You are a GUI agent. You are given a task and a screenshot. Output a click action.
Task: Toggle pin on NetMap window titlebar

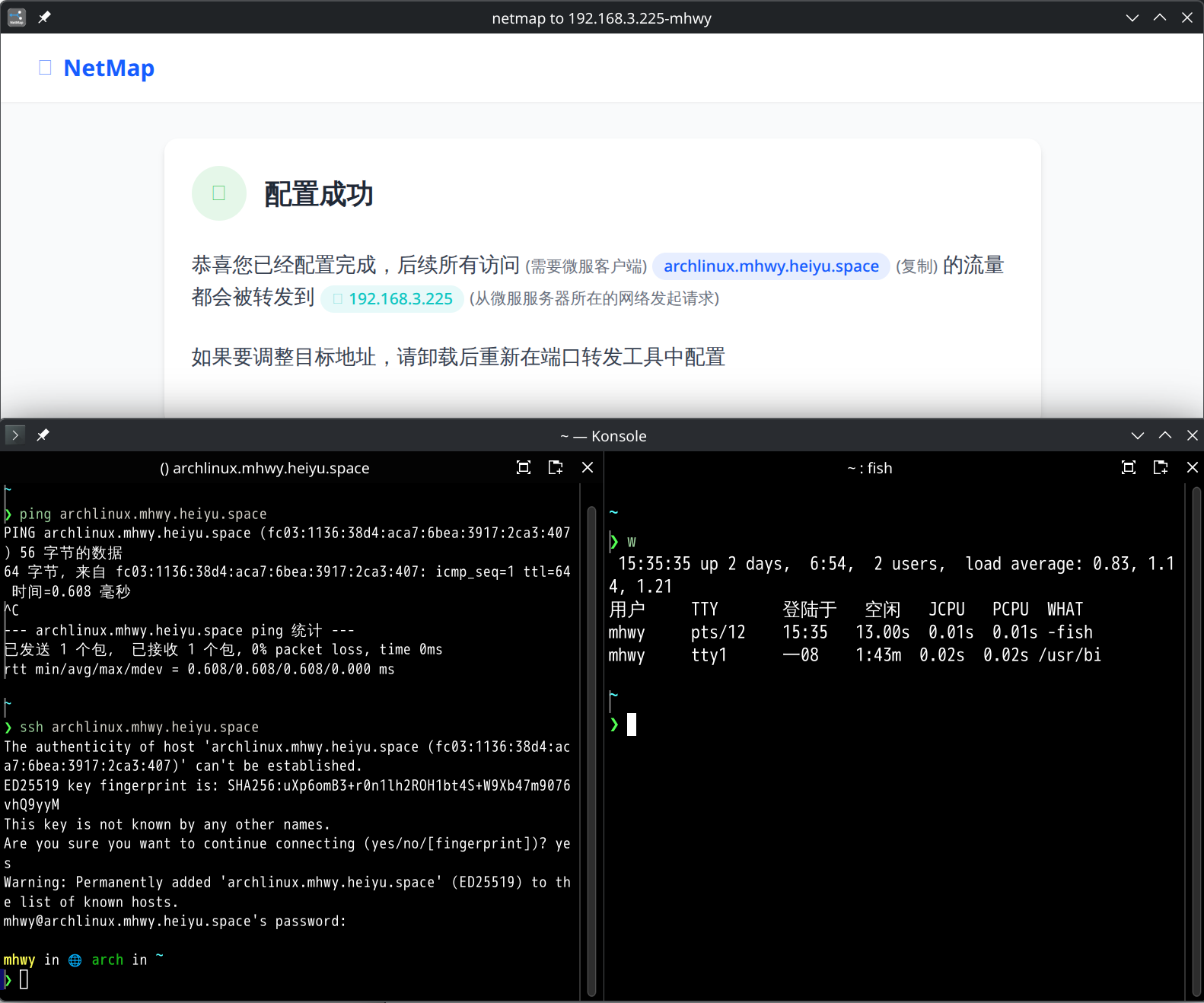click(x=44, y=18)
